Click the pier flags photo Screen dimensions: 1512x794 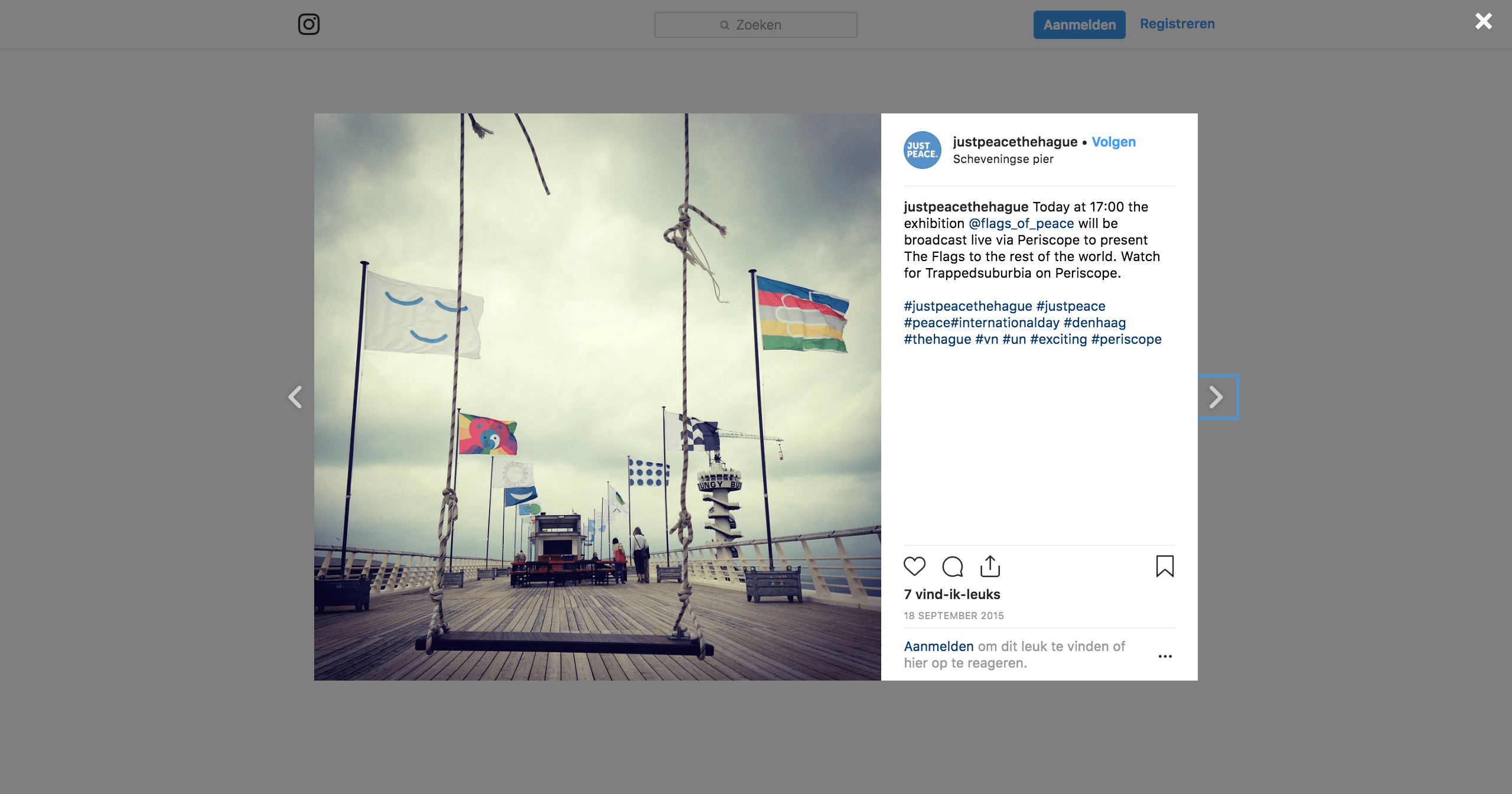597,397
